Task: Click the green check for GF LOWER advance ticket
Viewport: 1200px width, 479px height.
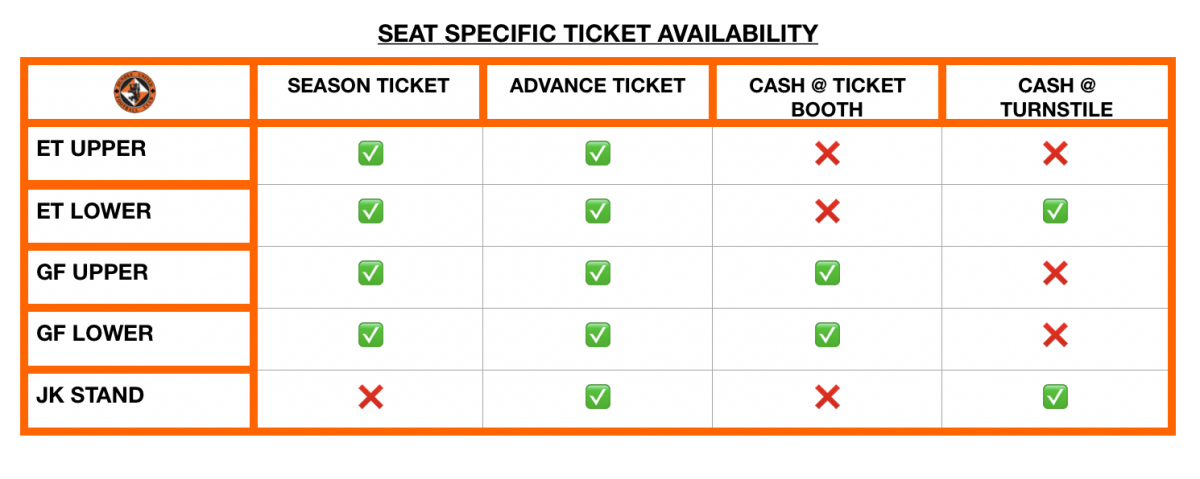Action: point(598,335)
